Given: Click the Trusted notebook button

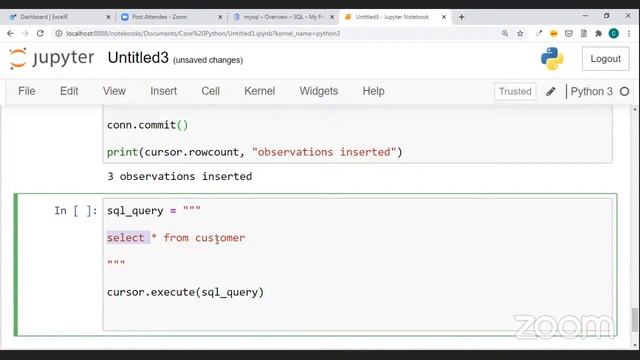Looking at the screenshot, I should (515, 91).
